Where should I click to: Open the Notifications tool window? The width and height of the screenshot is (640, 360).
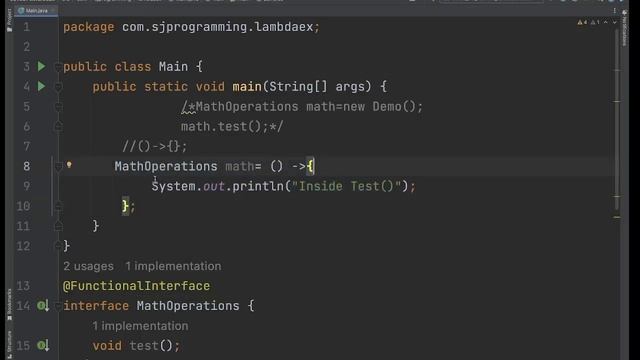click(x=624, y=29)
